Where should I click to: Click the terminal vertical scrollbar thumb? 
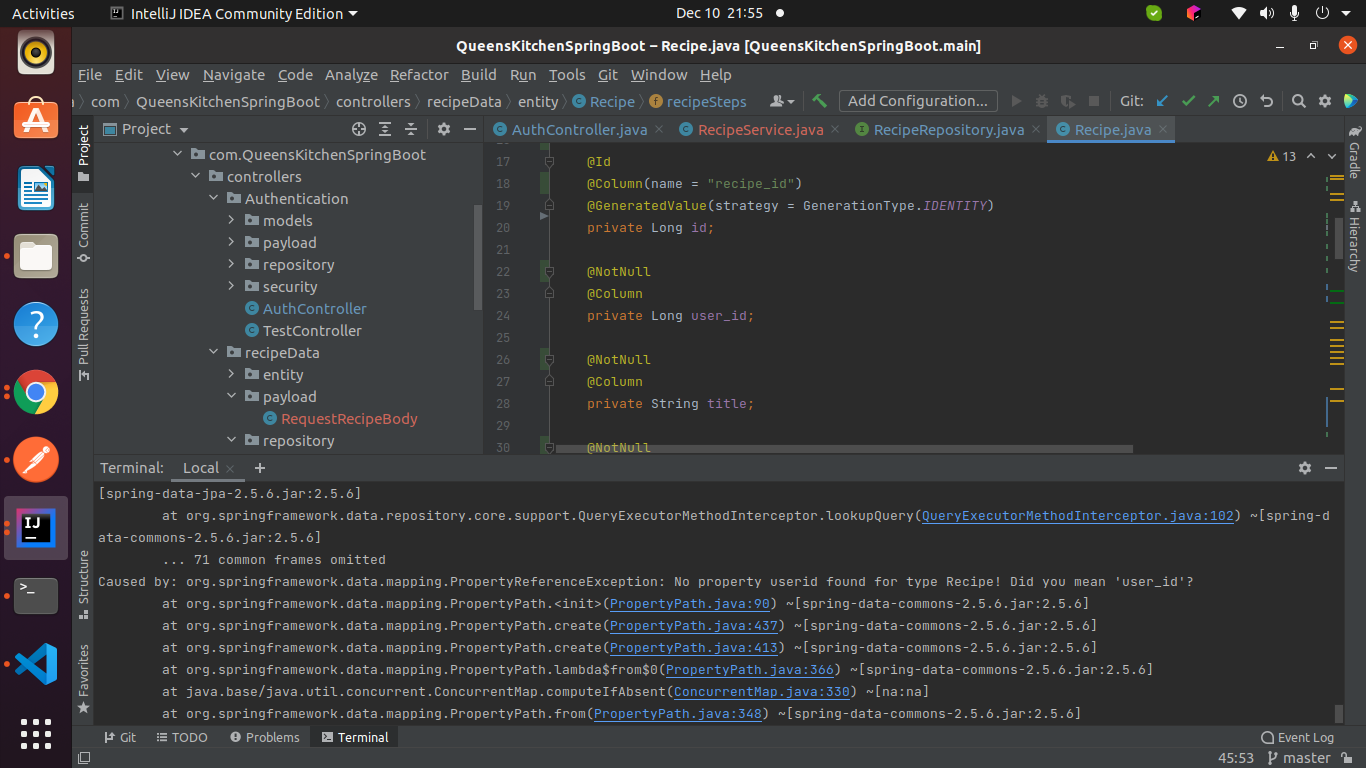(x=1339, y=714)
